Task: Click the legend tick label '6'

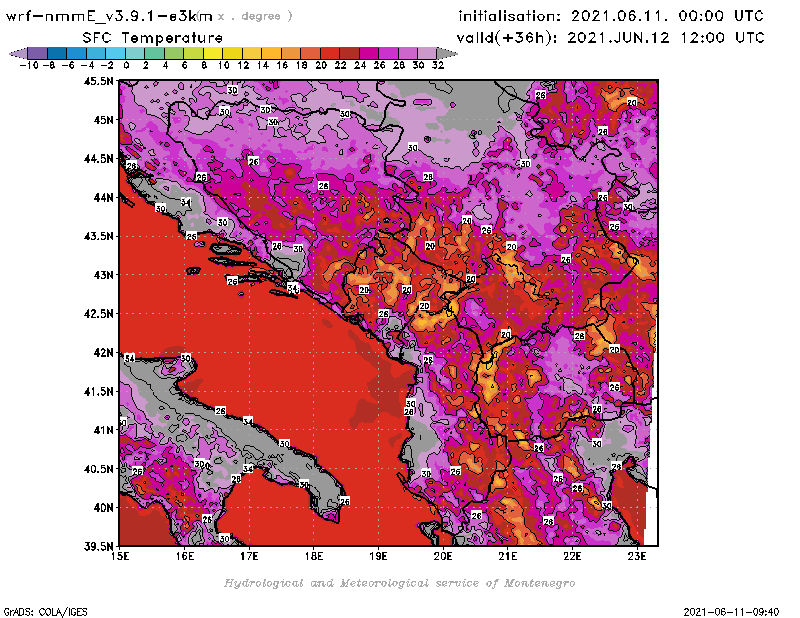Action: 184,66
